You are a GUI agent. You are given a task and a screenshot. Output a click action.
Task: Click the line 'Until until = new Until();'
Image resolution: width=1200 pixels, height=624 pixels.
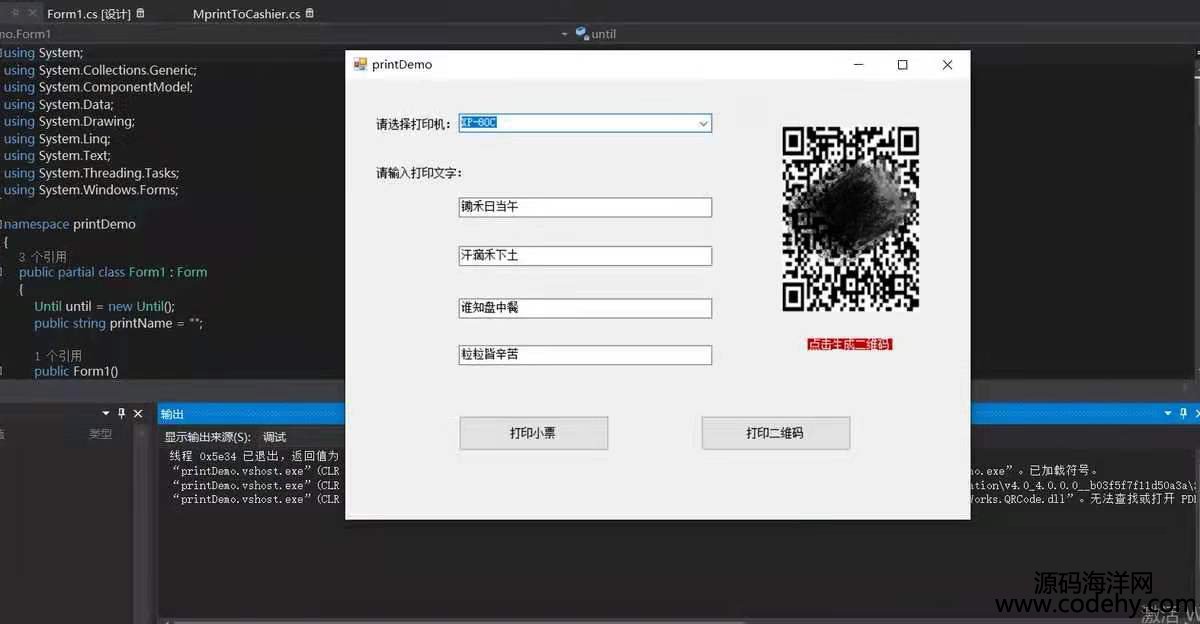(104, 307)
